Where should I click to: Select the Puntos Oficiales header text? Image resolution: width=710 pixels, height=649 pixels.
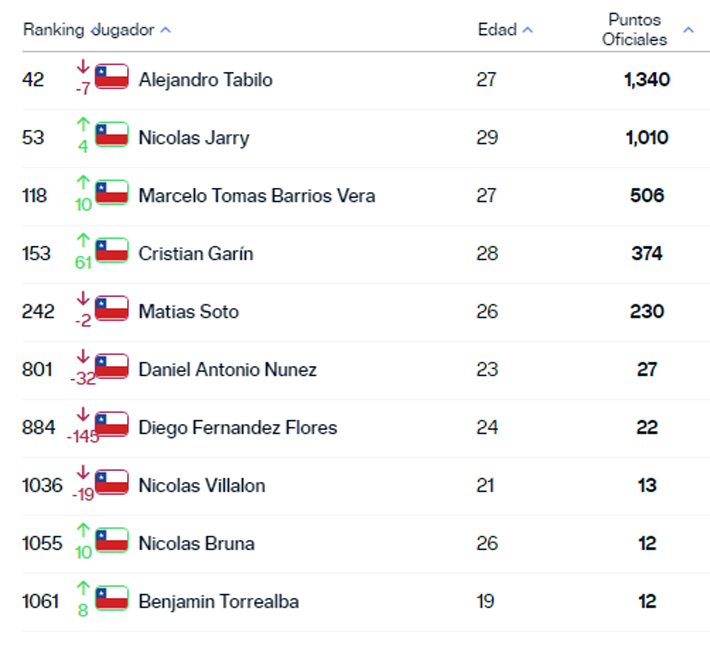pyautogui.click(x=634, y=30)
